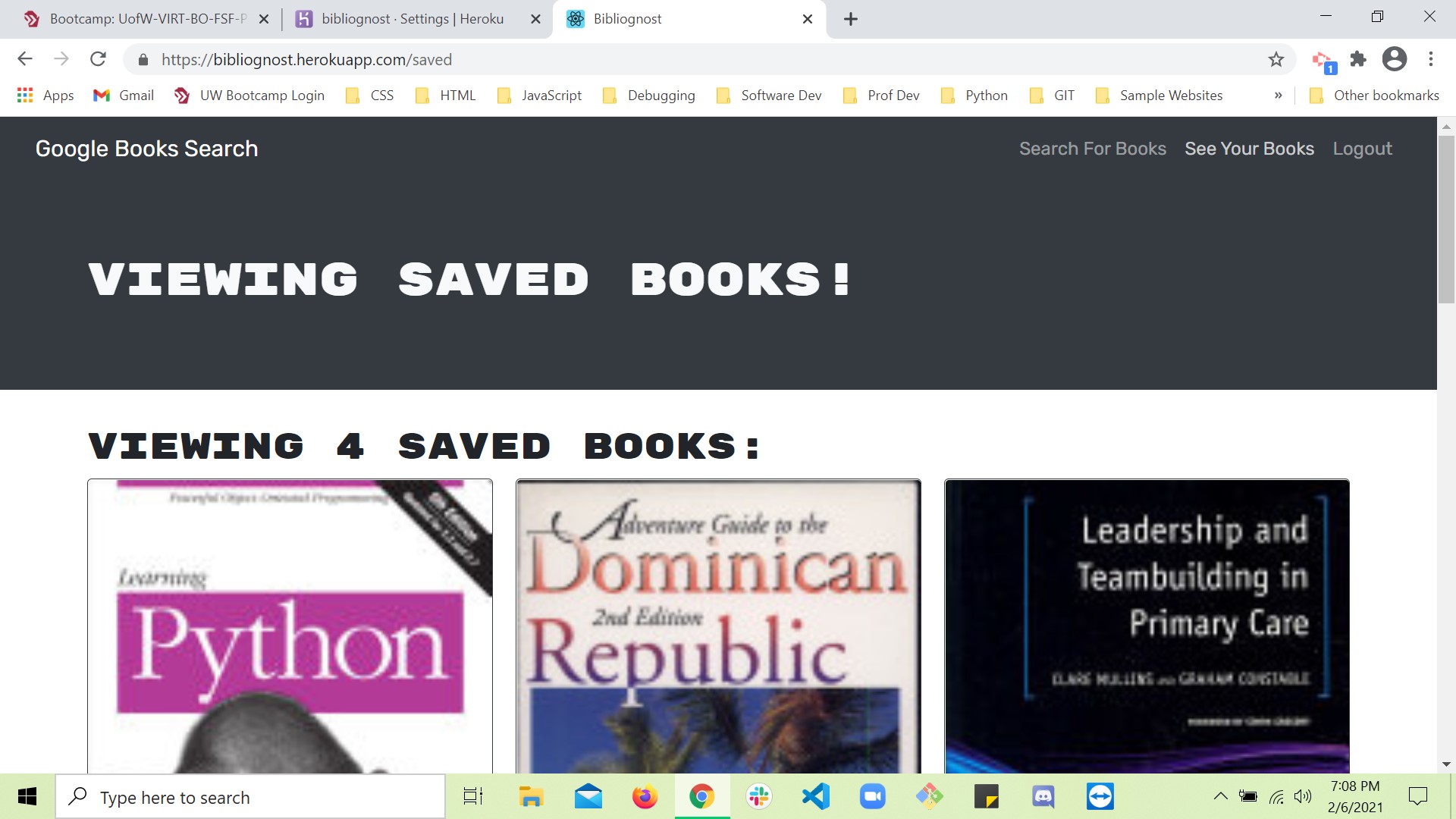Go back using the back arrow

coord(25,59)
